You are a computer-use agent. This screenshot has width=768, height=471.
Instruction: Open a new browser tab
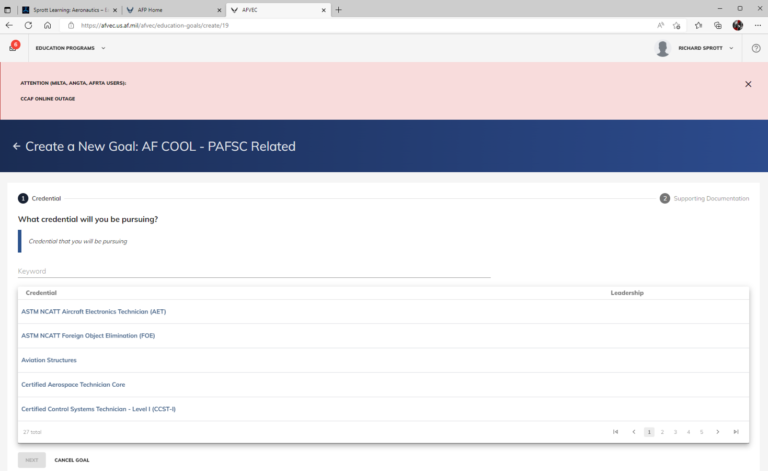point(338,9)
